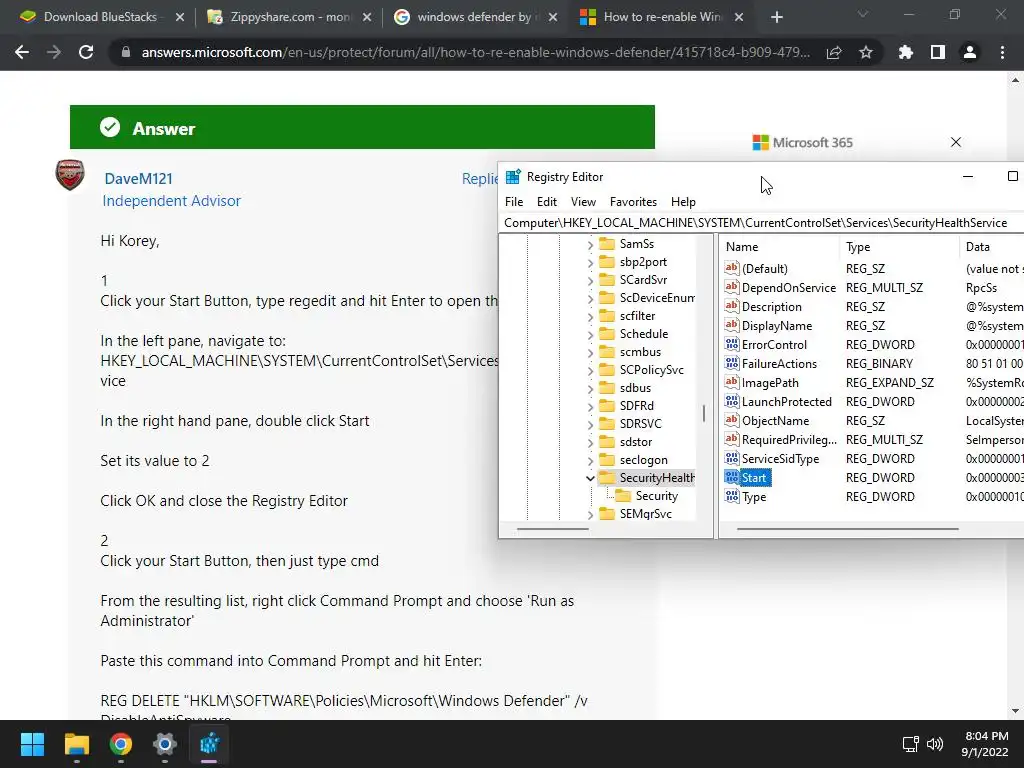Select the (Default) string value icon
Image resolution: width=1024 pixels, height=768 pixels.
[731, 268]
